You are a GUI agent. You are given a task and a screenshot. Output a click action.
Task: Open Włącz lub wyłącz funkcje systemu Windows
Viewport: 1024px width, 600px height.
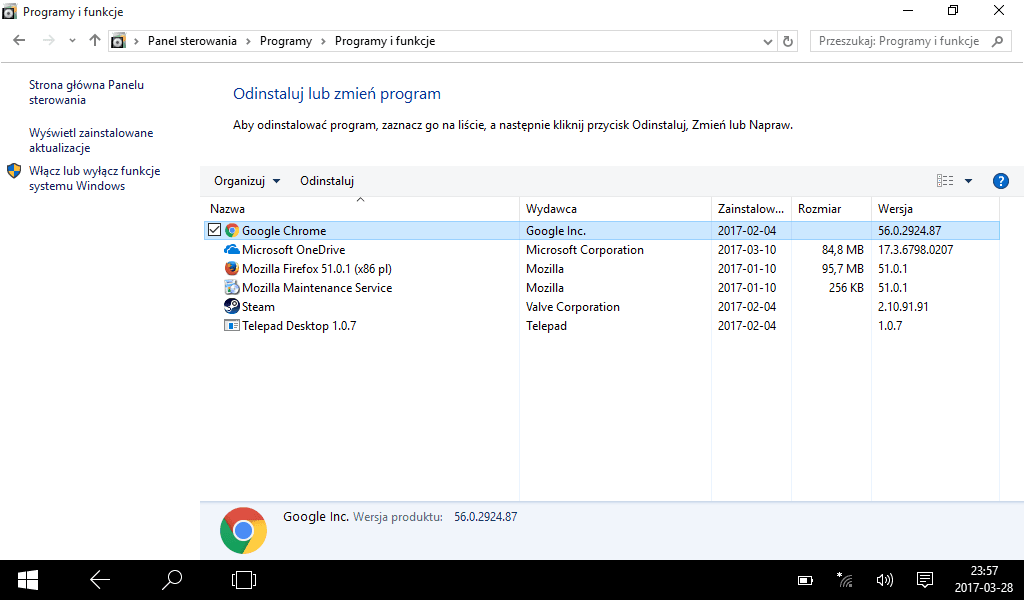(95, 178)
